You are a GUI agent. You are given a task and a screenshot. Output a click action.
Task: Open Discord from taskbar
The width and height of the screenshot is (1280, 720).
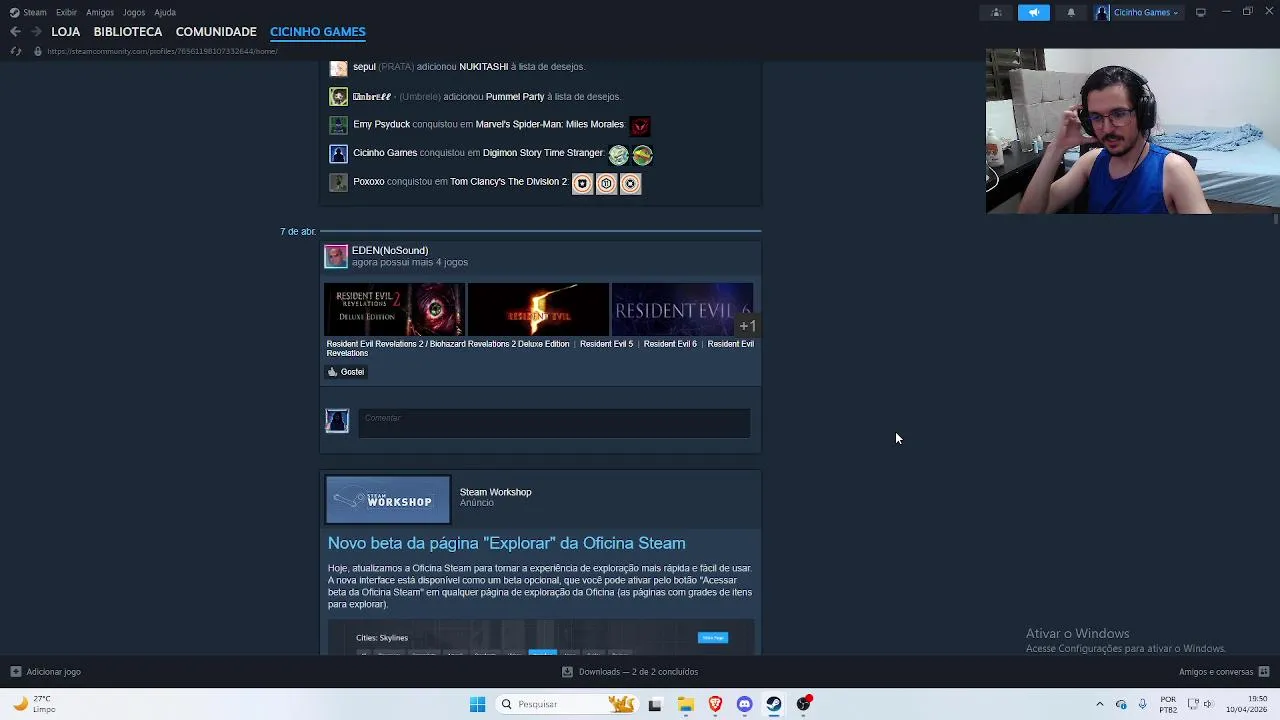pos(744,704)
